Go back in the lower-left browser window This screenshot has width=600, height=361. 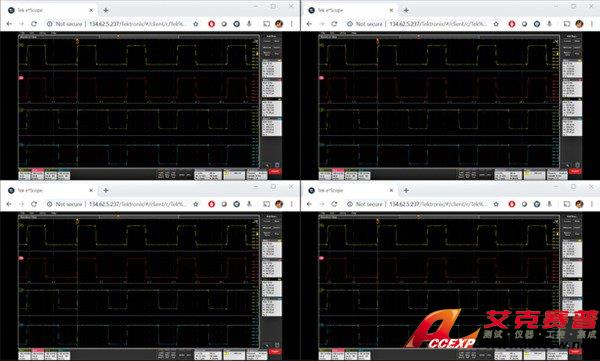pyautogui.click(x=9, y=204)
